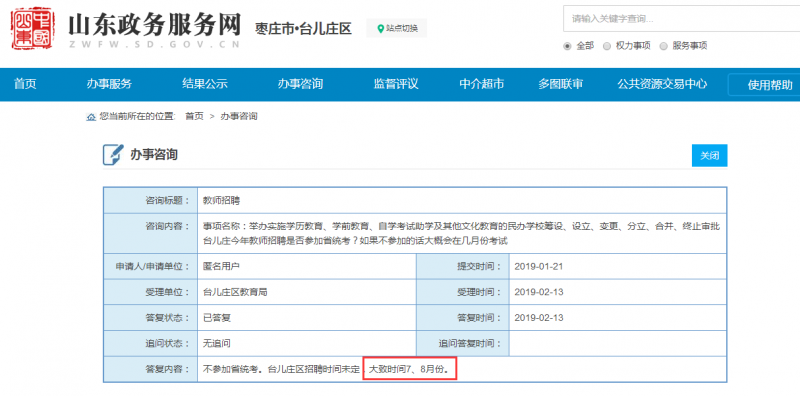Click the red China government seal logo
Screen dimensions: 800x396
[x=32, y=29]
